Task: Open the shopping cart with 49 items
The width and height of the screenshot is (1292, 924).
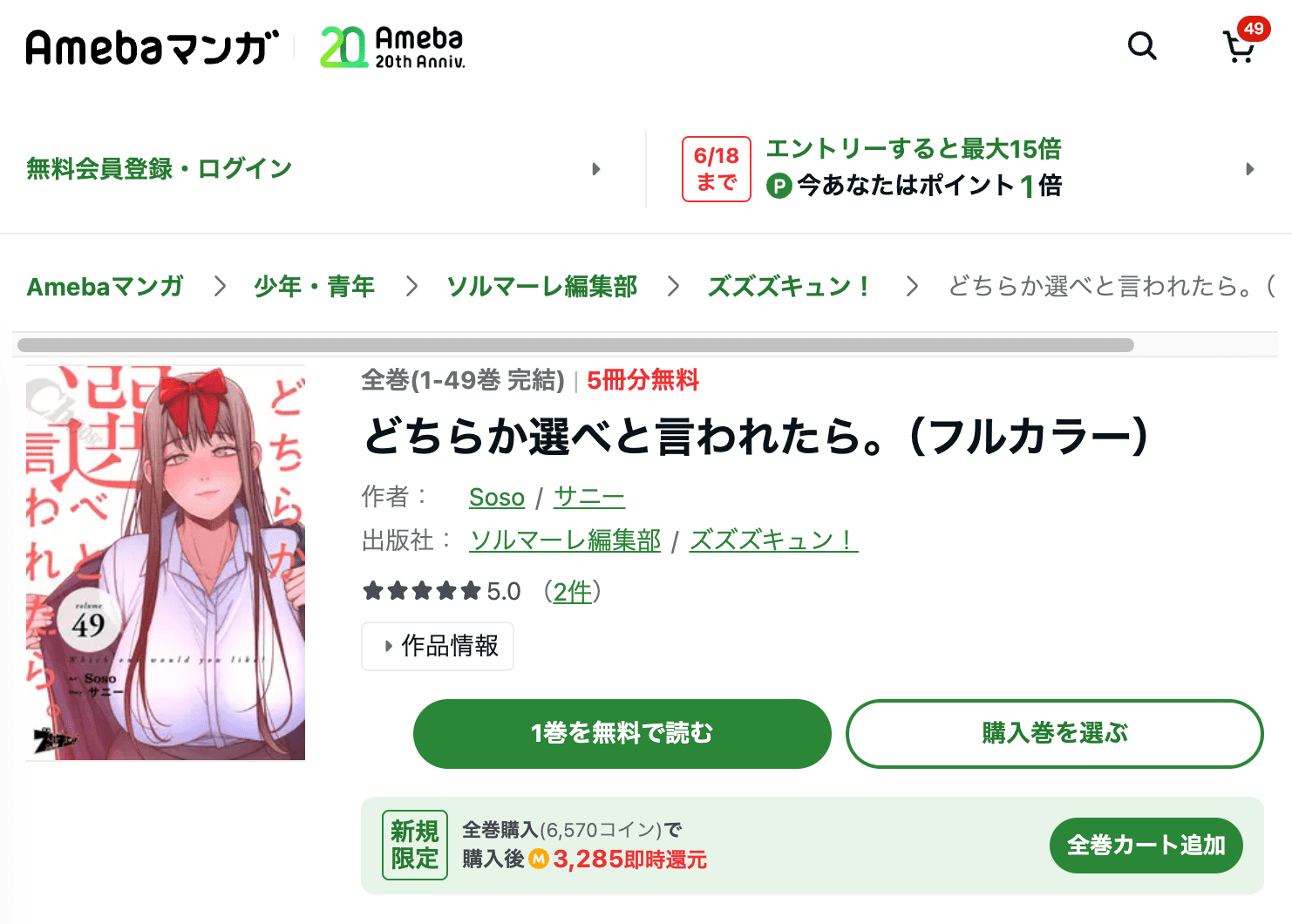Action: pos(1244,42)
